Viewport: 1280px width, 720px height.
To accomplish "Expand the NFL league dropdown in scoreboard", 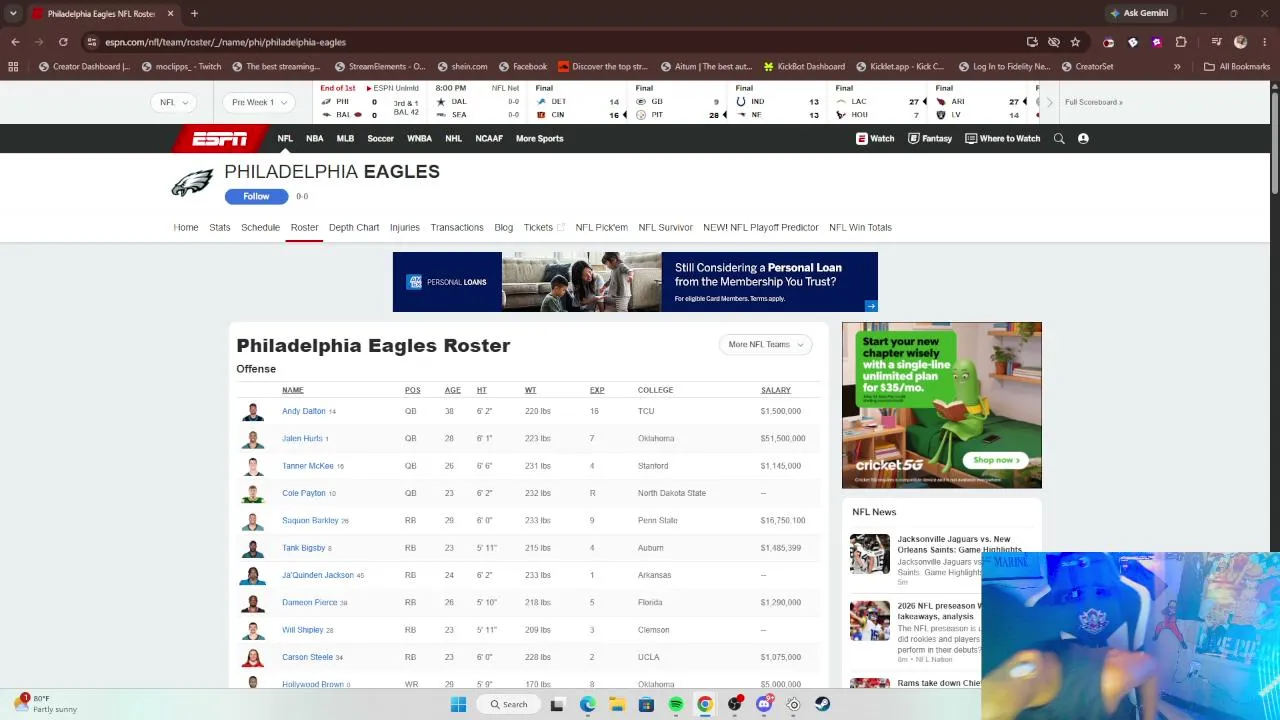I will pyautogui.click(x=174, y=102).
